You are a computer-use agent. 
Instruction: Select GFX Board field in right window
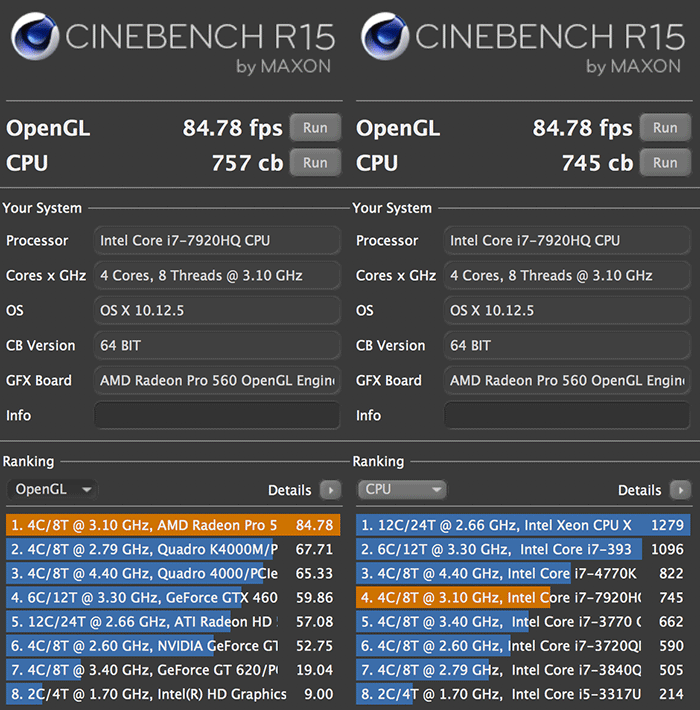tap(567, 380)
